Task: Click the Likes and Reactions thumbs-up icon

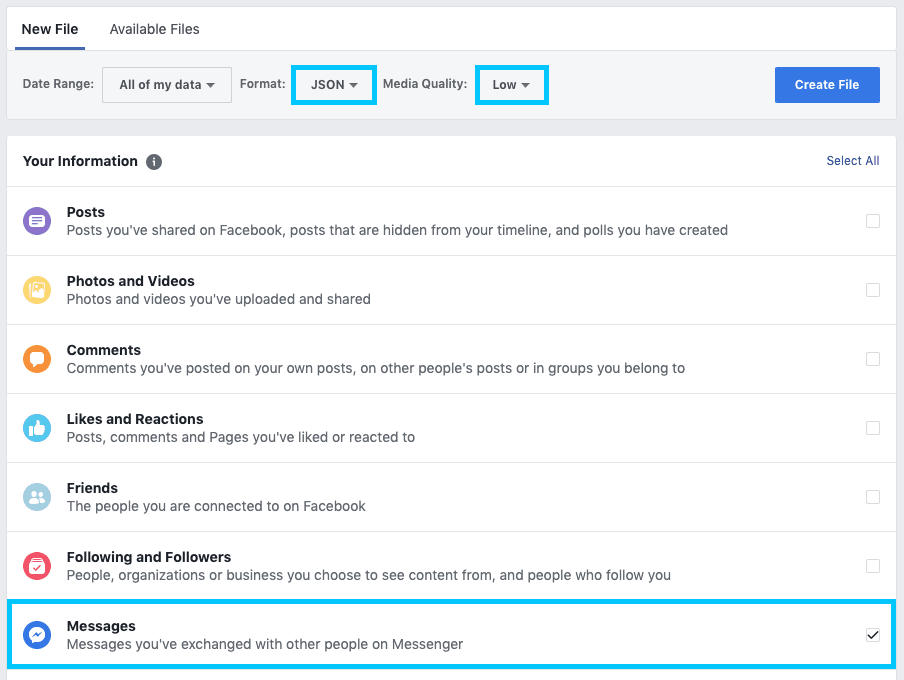Action: coord(37,428)
